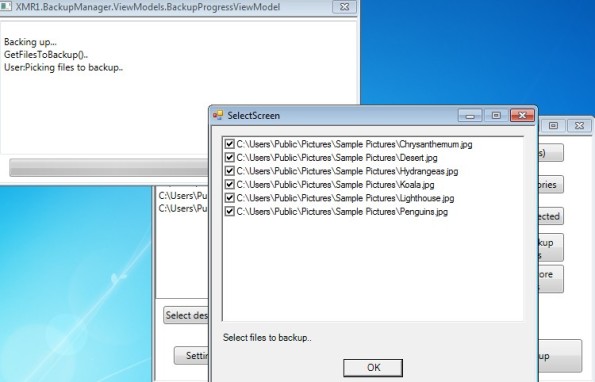Close the background Backup Manager window
Screen dimensions: 595x382
[579, 125]
